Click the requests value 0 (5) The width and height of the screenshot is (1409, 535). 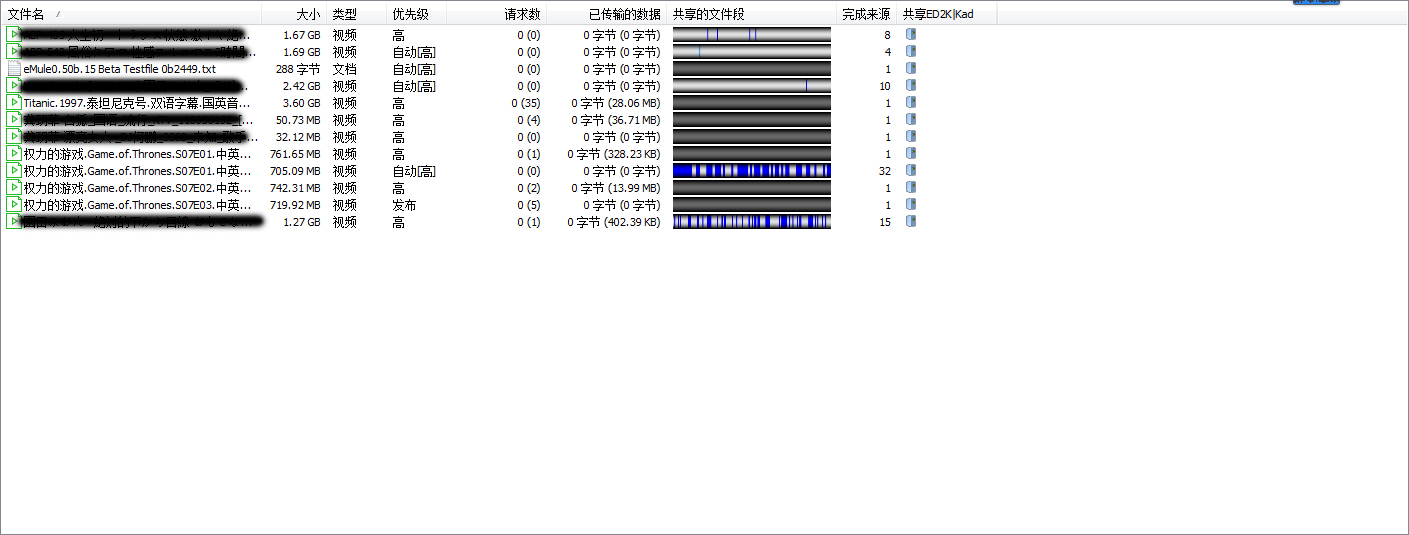pyautogui.click(x=529, y=205)
